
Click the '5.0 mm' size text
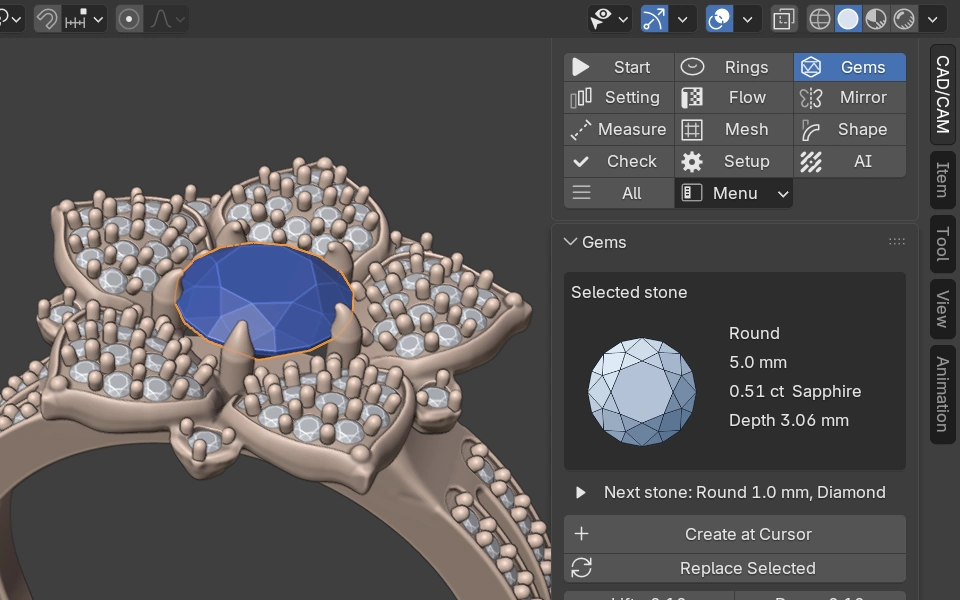757,362
